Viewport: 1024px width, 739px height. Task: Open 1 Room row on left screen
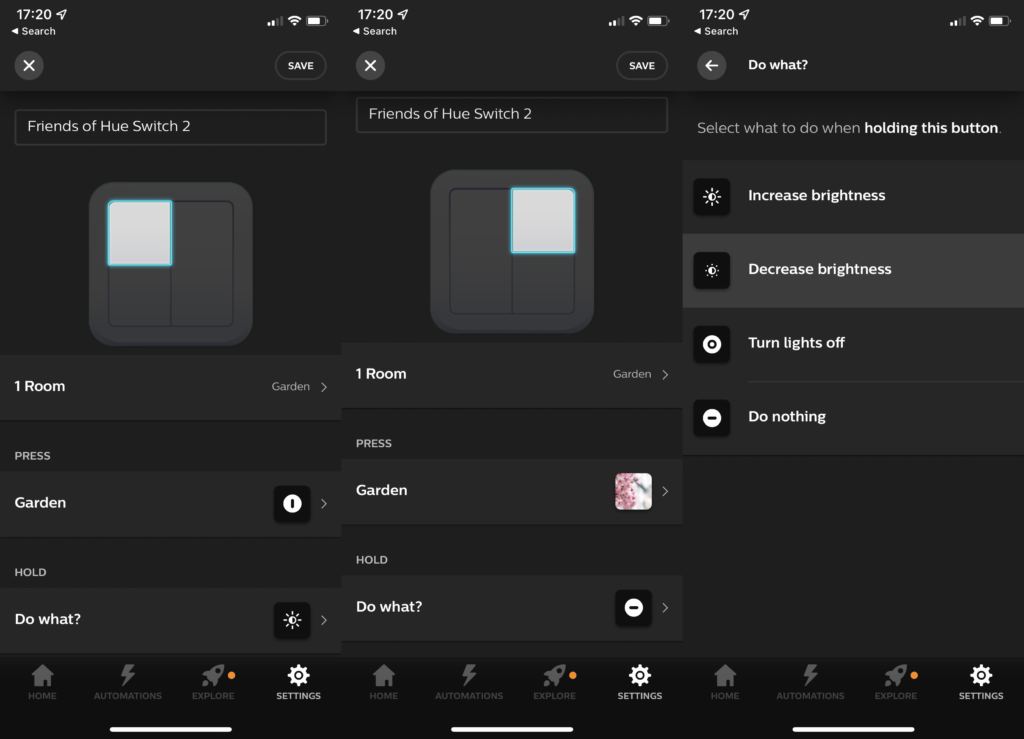tap(170, 386)
